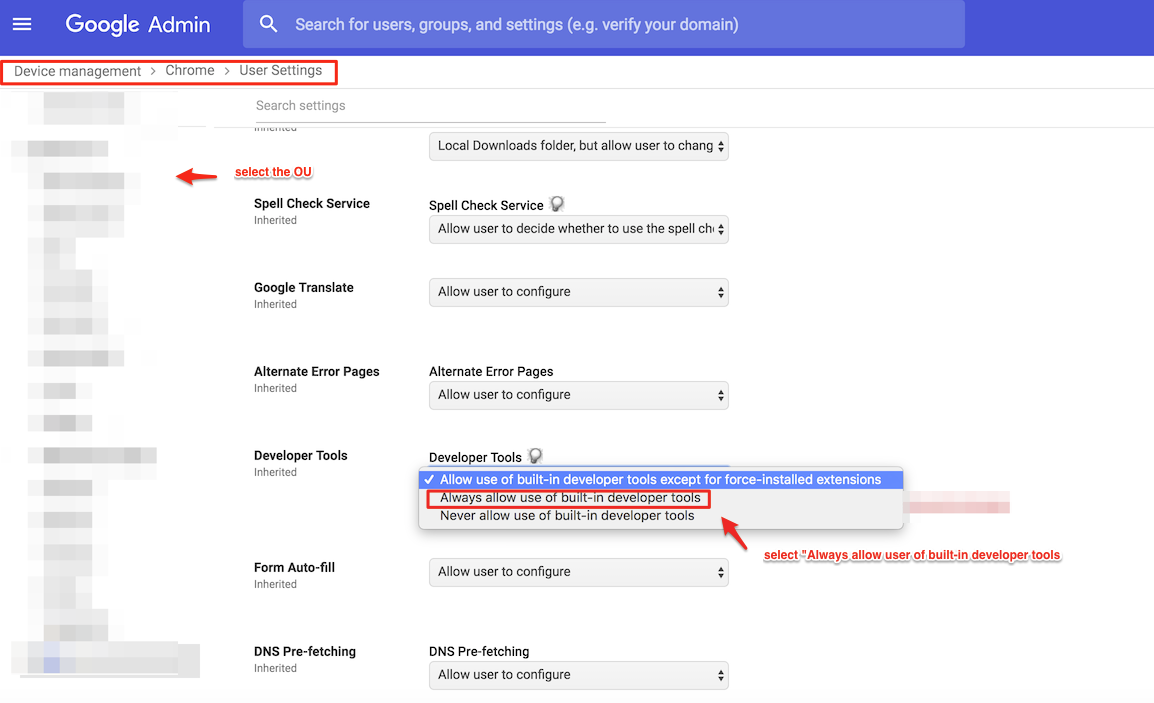Open the DNS Pre-fetching dropdown
Image resolution: width=1154 pixels, height=703 pixels.
578,675
